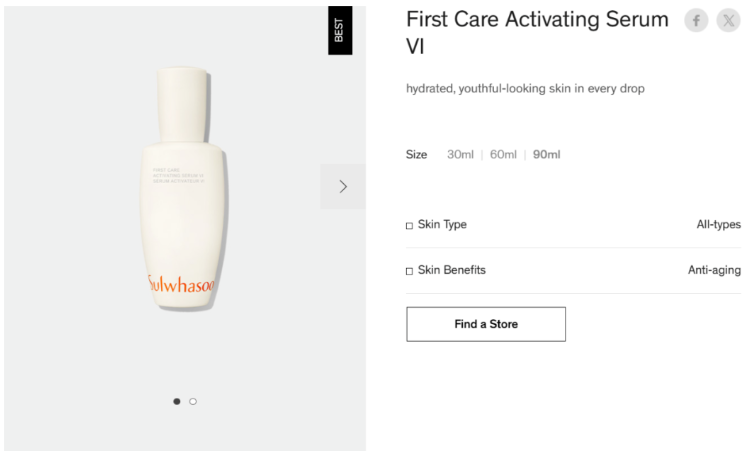Viewport: 749px width, 457px height.
Task: Click the All-types skin type value
Action: tap(718, 225)
